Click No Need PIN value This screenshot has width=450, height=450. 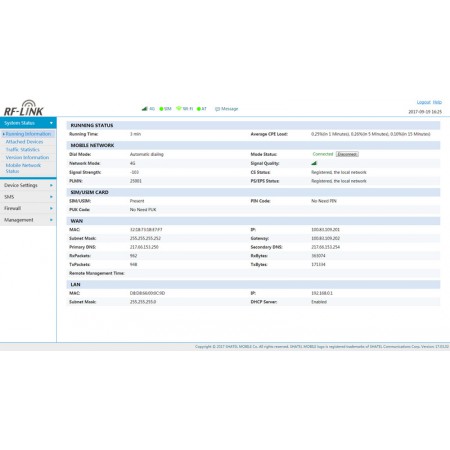(x=324, y=201)
